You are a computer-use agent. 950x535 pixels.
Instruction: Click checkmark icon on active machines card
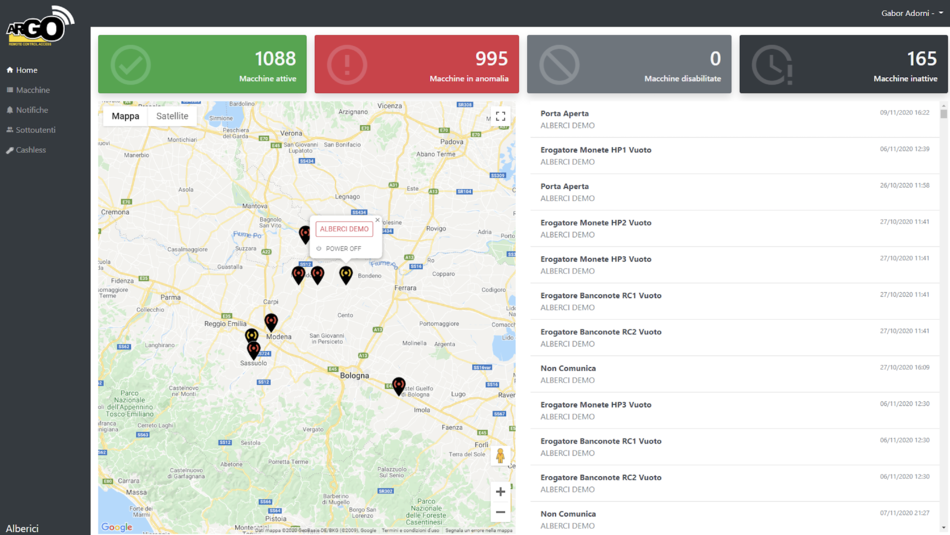click(130, 65)
